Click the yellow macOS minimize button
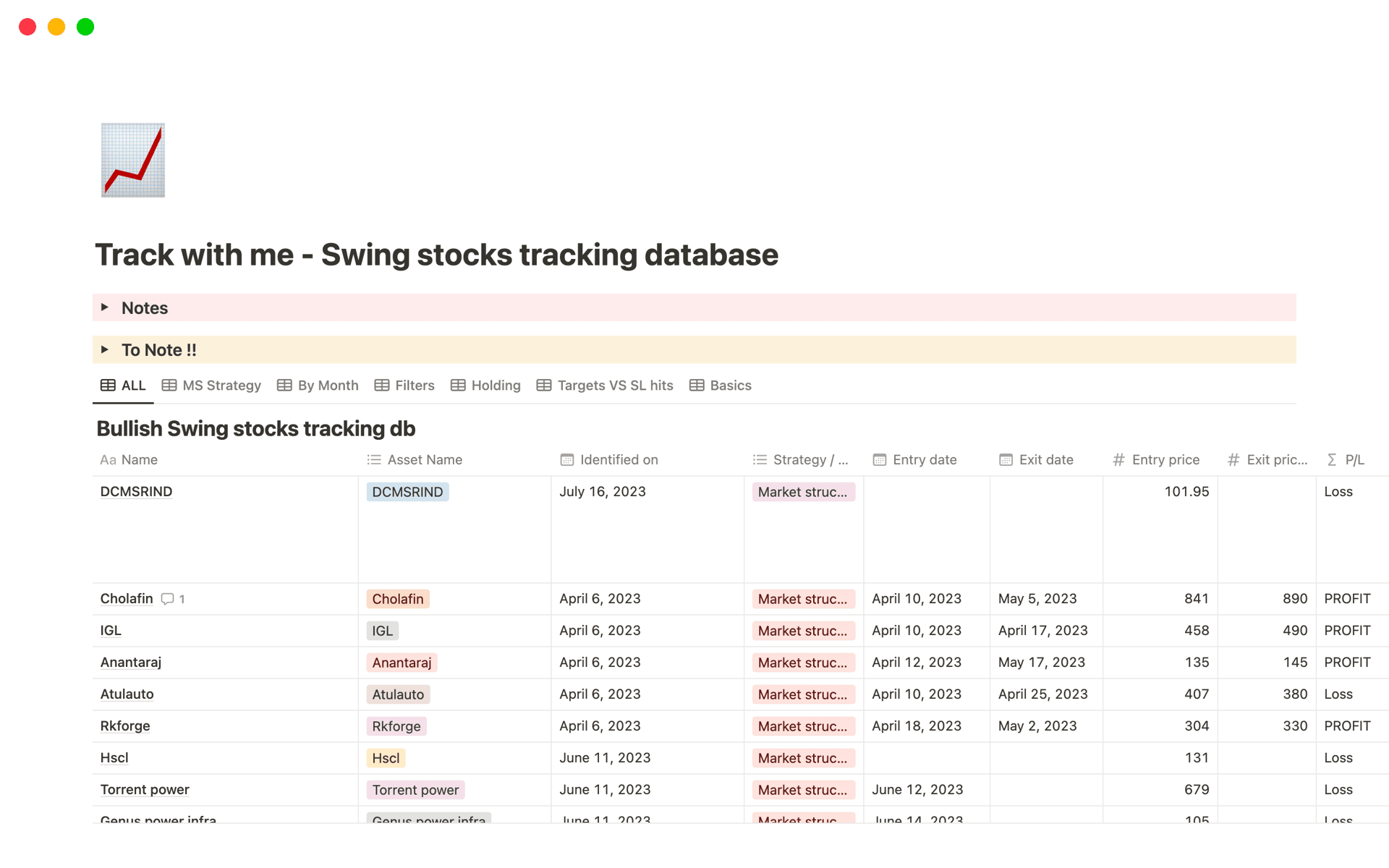The height and width of the screenshot is (868, 1389). (56, 26)
